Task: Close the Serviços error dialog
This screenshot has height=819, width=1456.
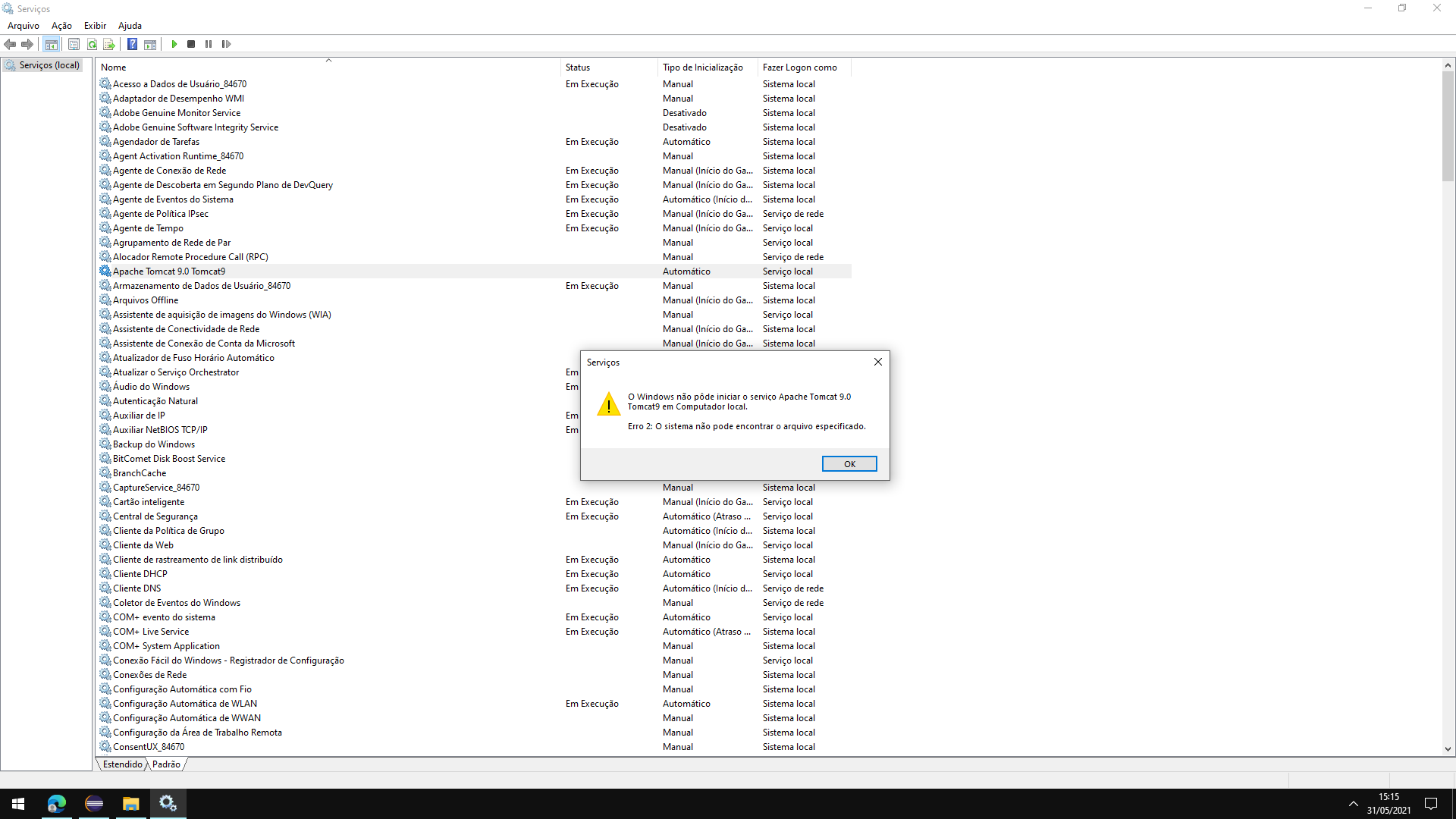Action: tap(878, 362)
